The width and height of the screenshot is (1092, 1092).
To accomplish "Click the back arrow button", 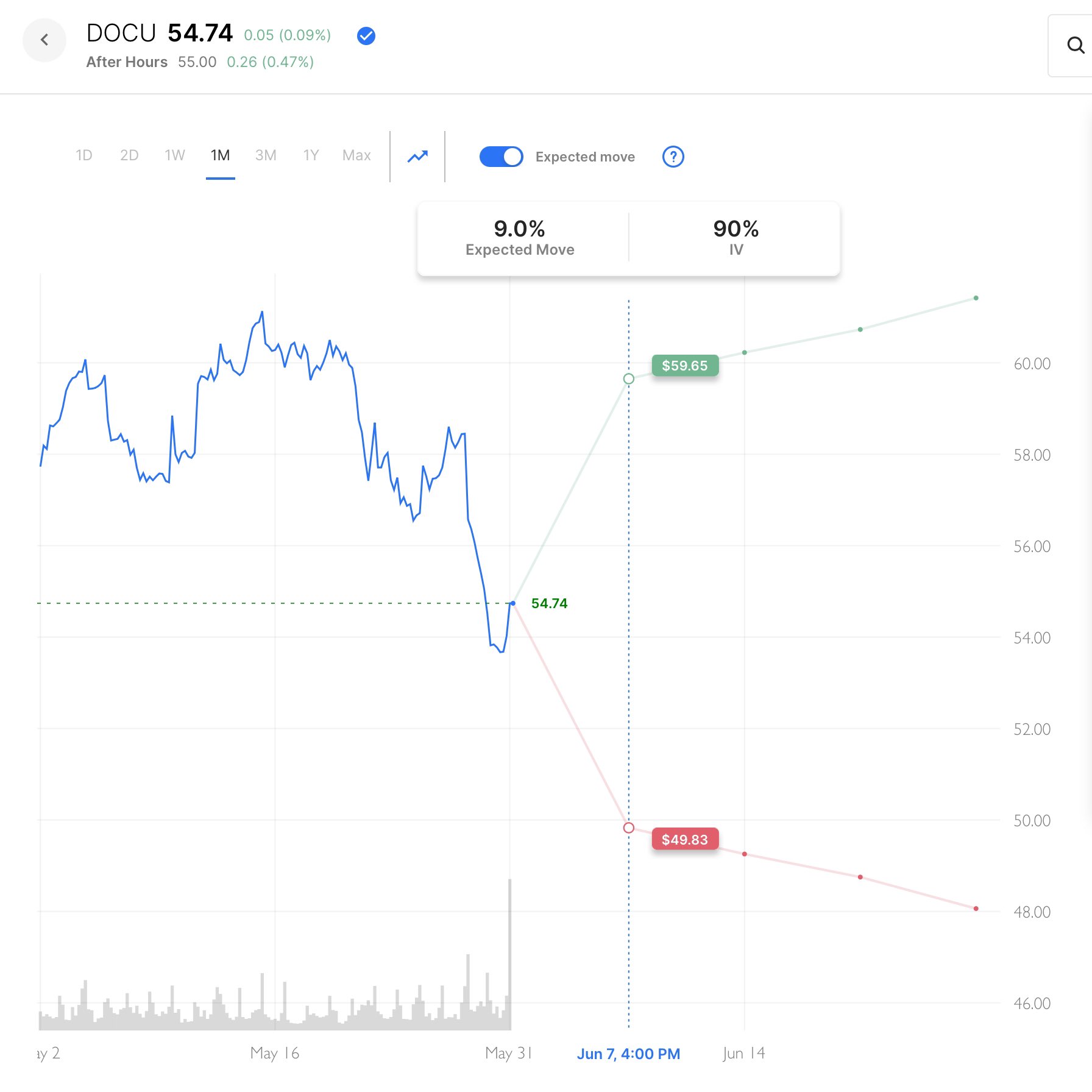I will pyautogui.click(x=44, y=40).
